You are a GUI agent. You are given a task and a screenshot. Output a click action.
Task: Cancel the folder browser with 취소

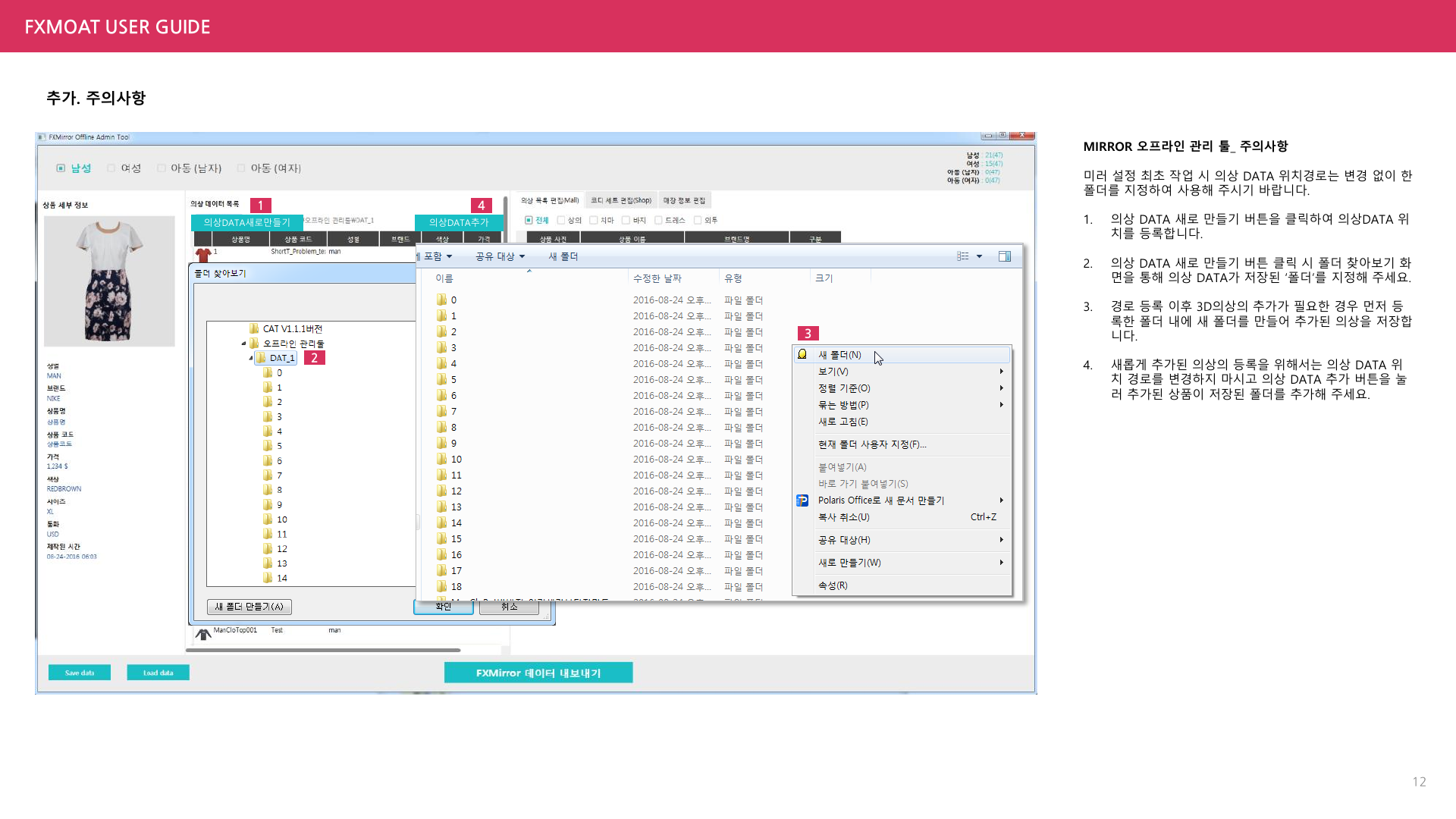509,607
